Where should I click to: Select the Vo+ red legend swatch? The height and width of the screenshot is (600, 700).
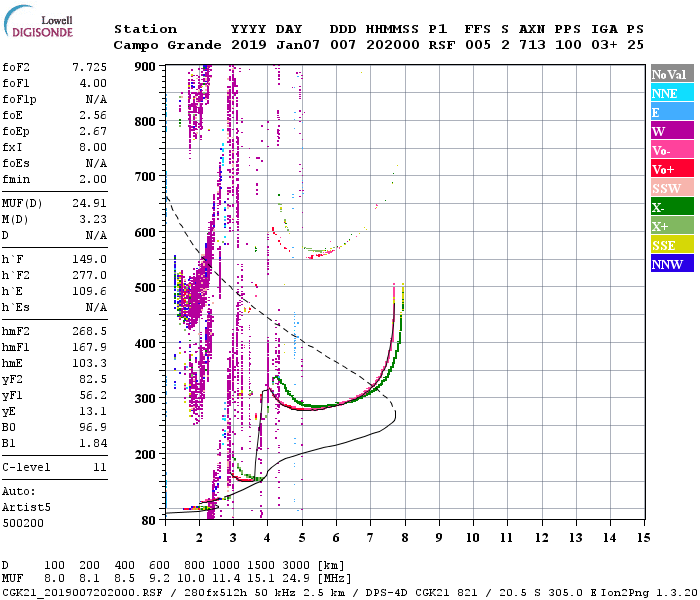click(x=672, y=169)
